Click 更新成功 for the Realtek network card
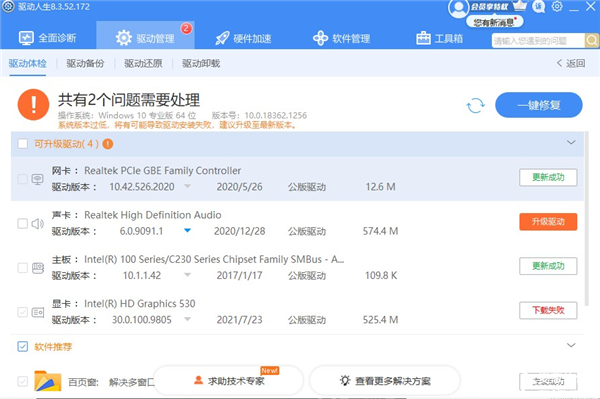This screenshot has height=399, width=600. pos(548,177)
